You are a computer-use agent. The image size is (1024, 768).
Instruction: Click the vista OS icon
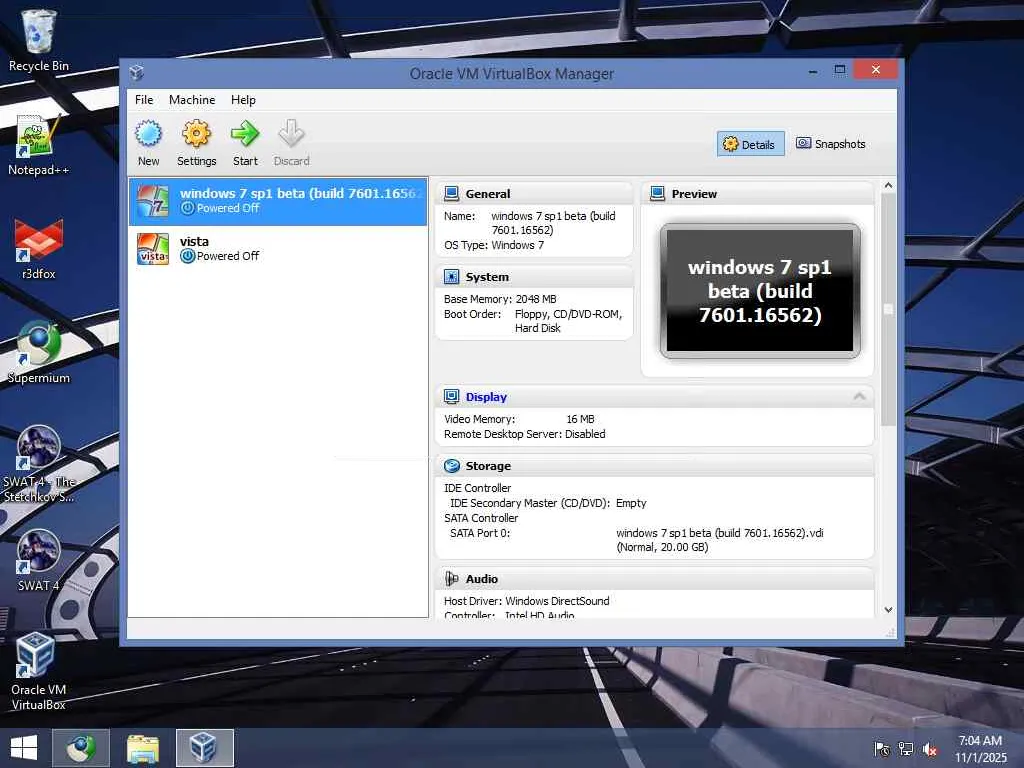click(153, 249)
